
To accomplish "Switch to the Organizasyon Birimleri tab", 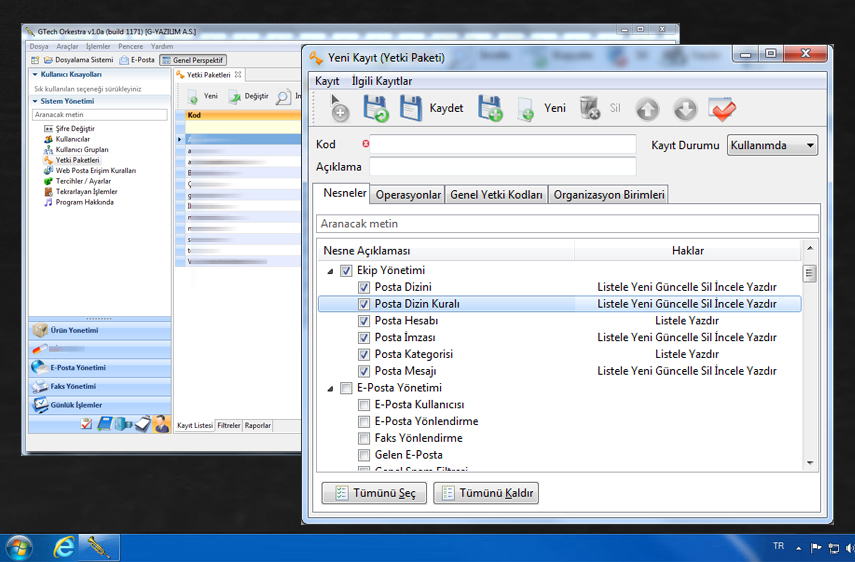I will click(x=609, y=195).
